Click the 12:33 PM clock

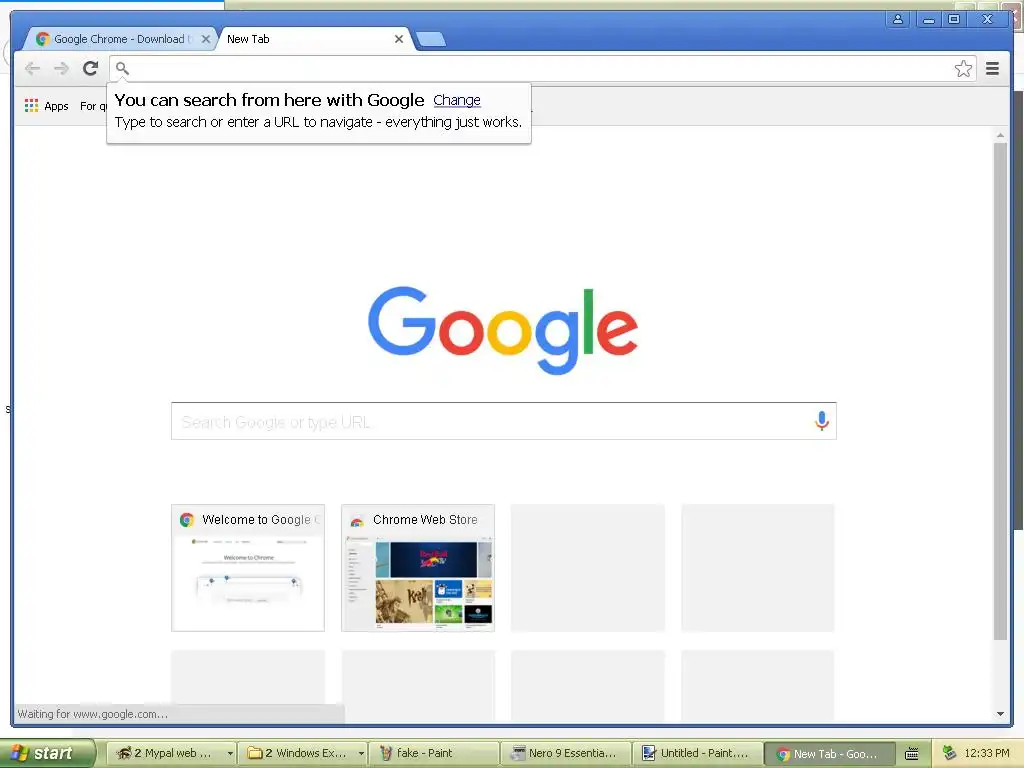[987, 753]
